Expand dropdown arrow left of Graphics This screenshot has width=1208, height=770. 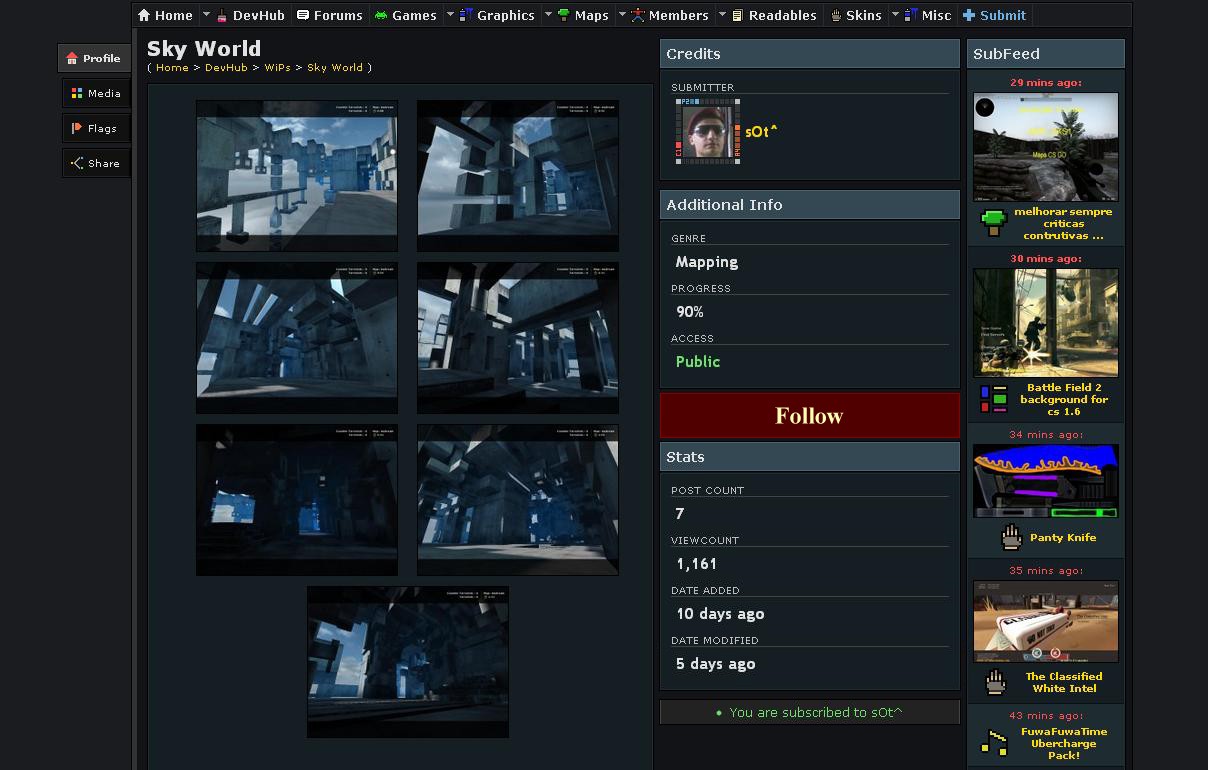(x=450, y=14)
